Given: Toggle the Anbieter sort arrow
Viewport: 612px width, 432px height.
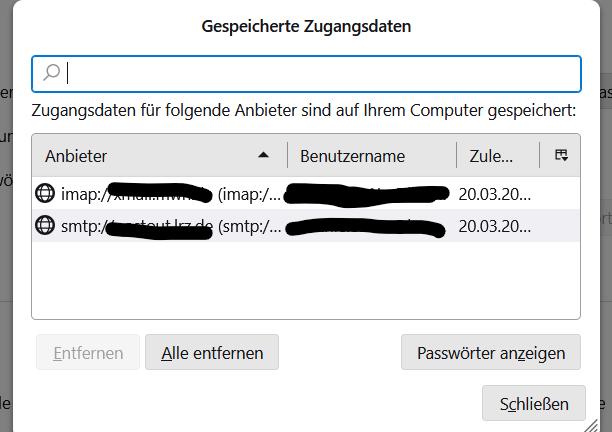Looking at the screenshot, I should point(263,155).
